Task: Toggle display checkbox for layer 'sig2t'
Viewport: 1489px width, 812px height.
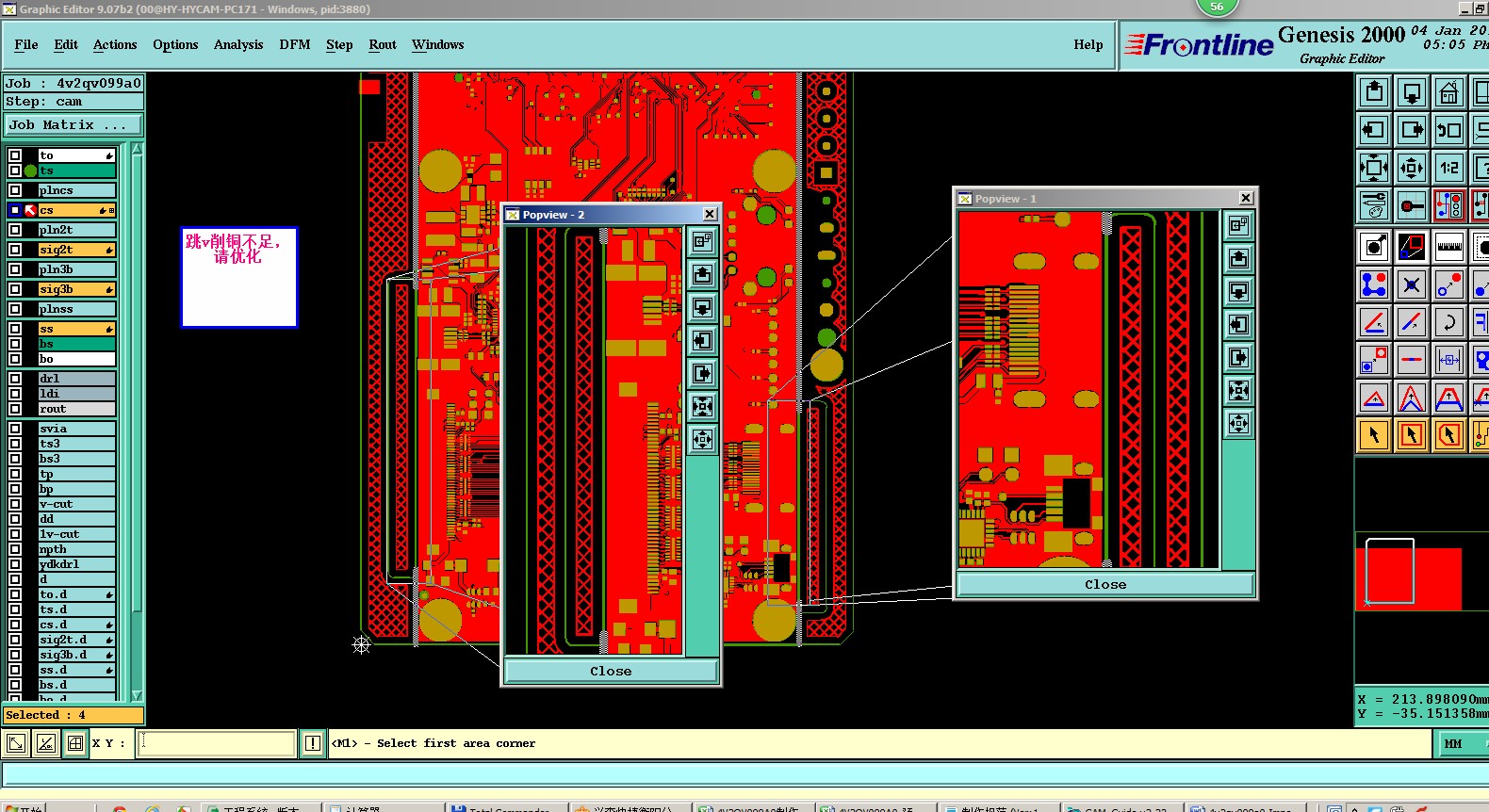Action: coord(15,250)
